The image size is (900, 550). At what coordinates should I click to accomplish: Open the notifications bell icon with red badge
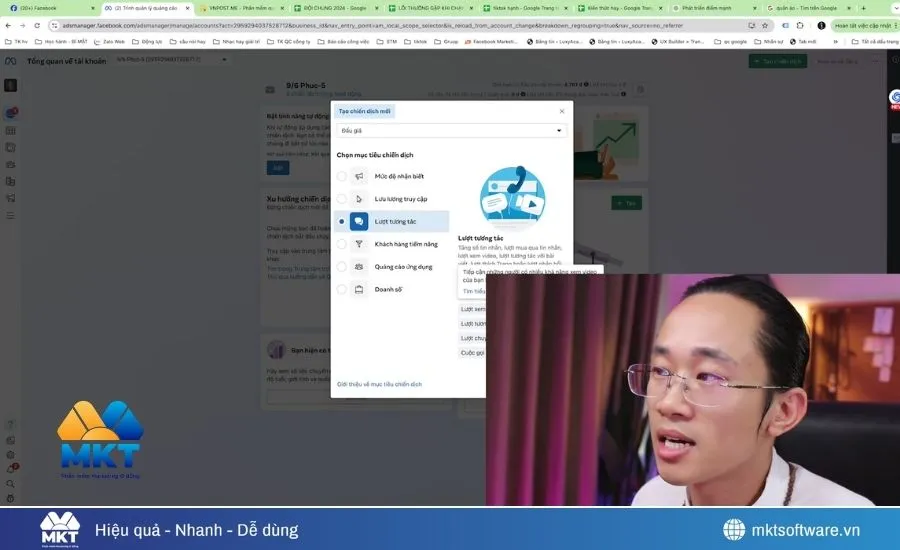(x=11, y=468)
